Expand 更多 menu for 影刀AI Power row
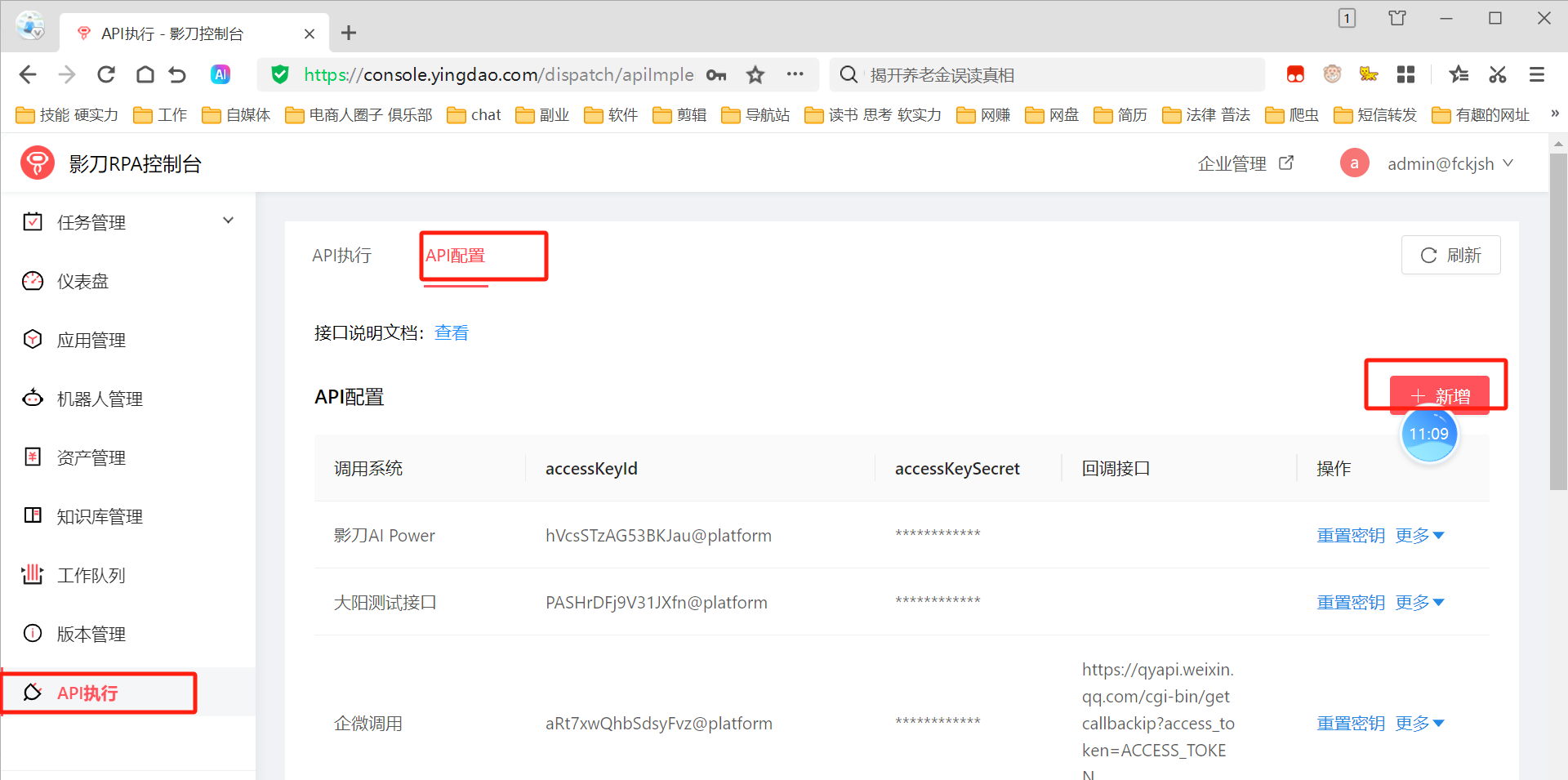 pyautogui.click(x=1420, y=536)
